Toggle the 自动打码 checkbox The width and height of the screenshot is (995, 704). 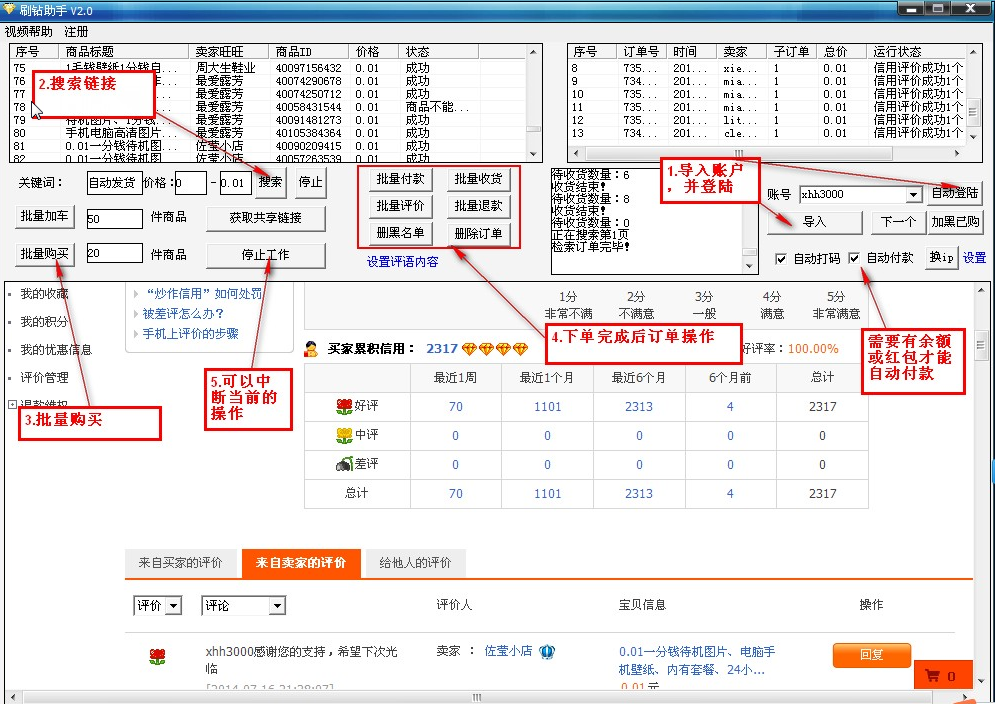[781, 258]
